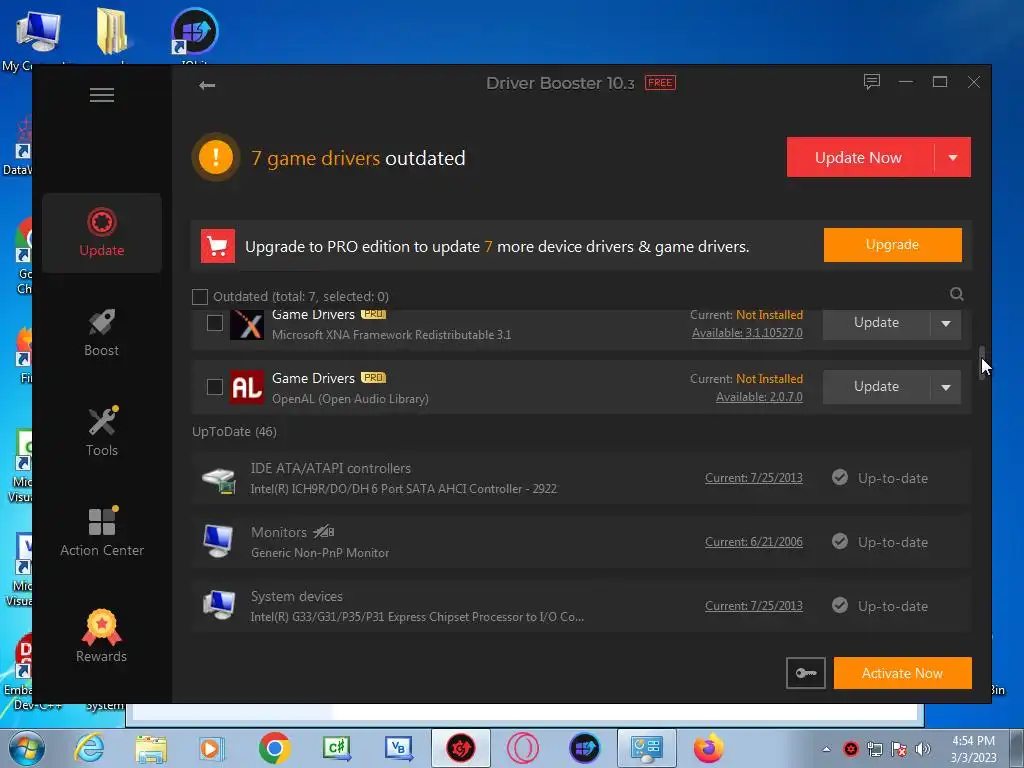
Task: Click the taskbar clock showing 4:54 PM
Action: pyautogui.click(x=973, y=749)
